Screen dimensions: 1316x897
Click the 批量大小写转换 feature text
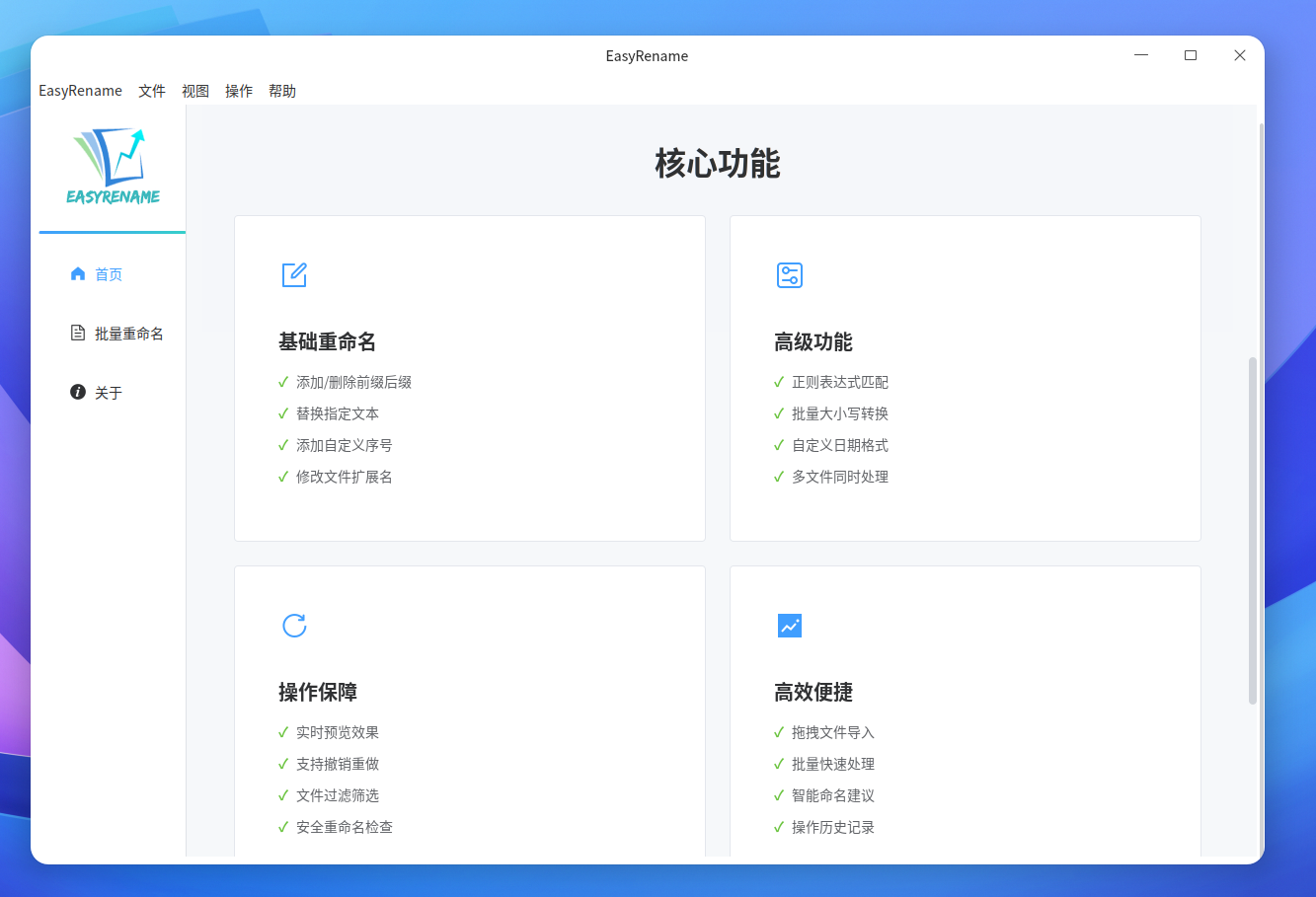(x=840, y=413)
